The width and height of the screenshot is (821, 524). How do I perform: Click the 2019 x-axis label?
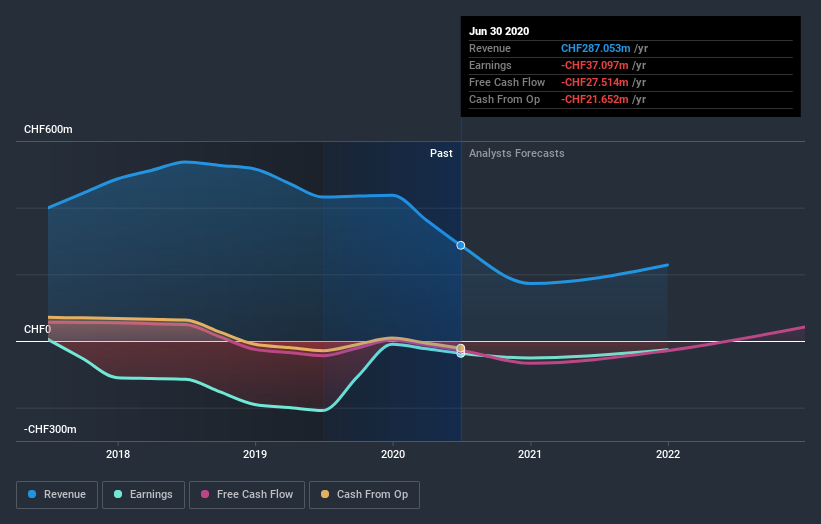[x=255, y=454]
